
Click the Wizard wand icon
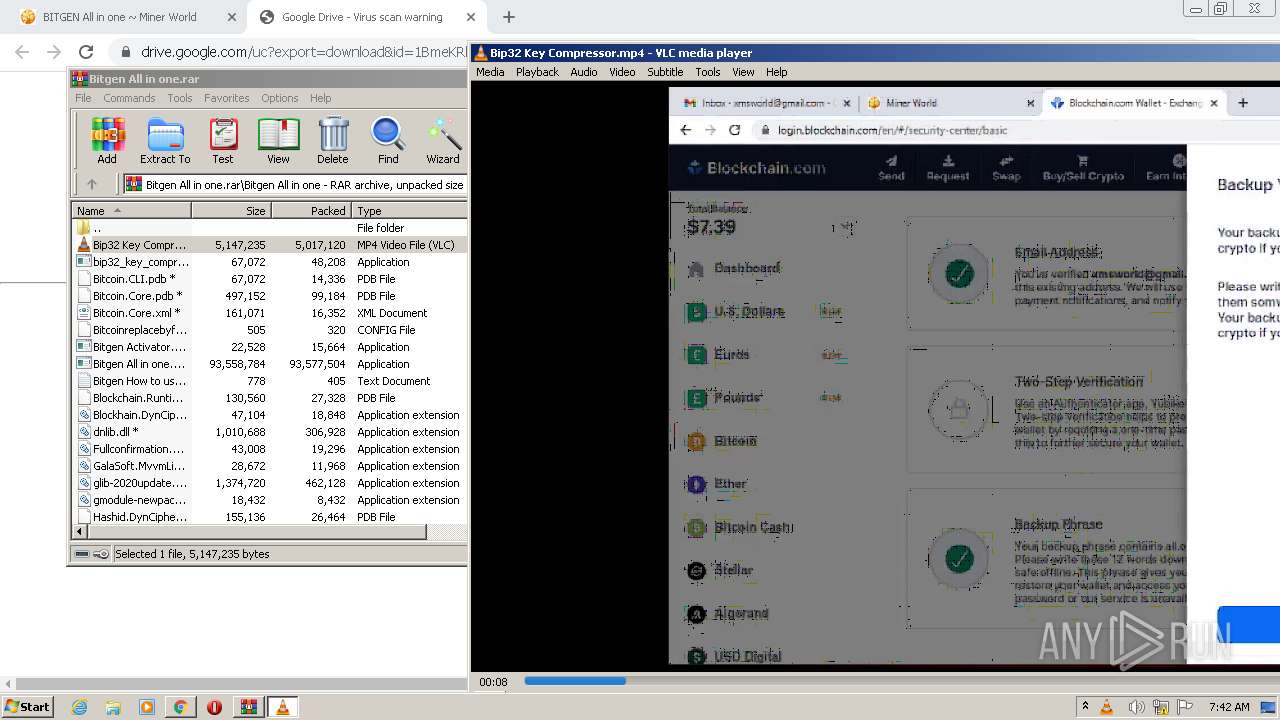[x=443, y=141]
